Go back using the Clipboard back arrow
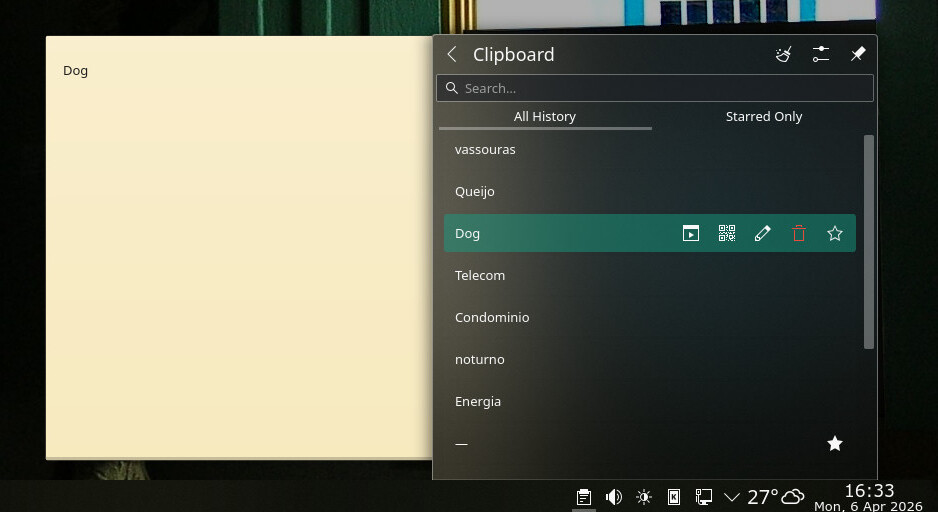Image resolution: width=938 pixels, height=512 pixels. tap(452, 55)
